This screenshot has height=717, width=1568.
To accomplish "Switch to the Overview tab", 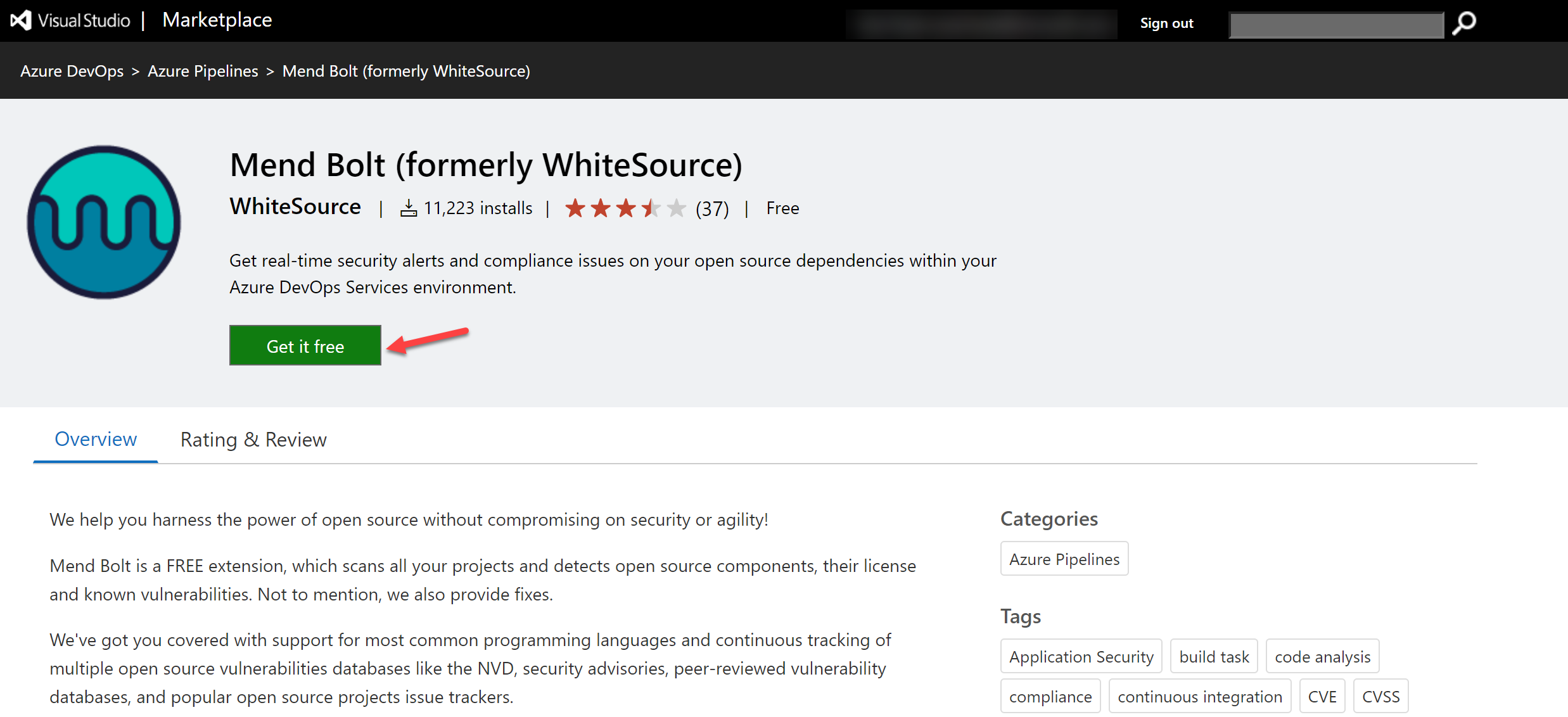I will [96, 439].
